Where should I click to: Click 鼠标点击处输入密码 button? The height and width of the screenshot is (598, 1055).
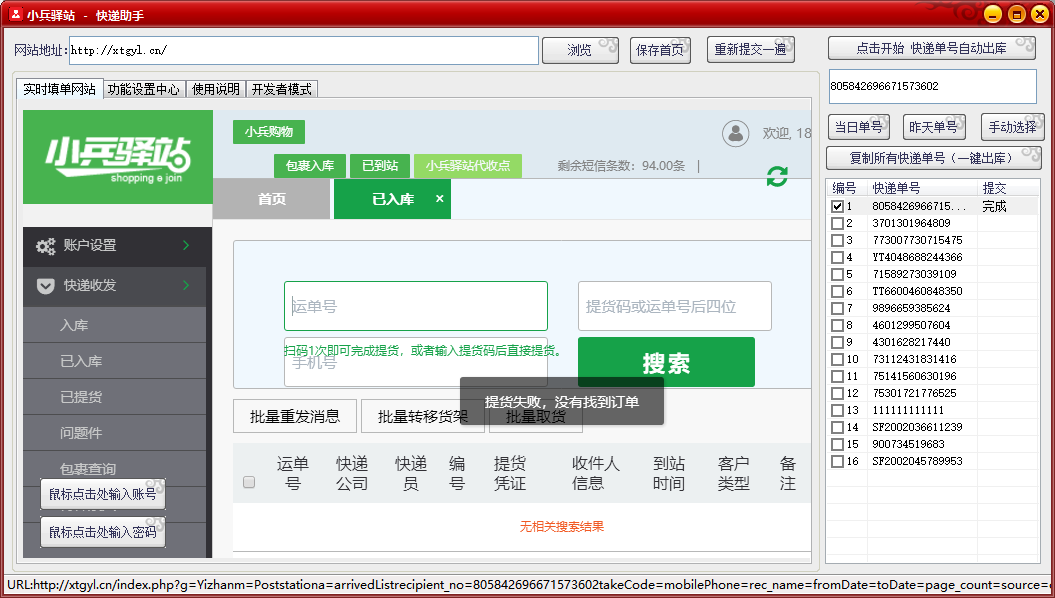coord(103,532)
